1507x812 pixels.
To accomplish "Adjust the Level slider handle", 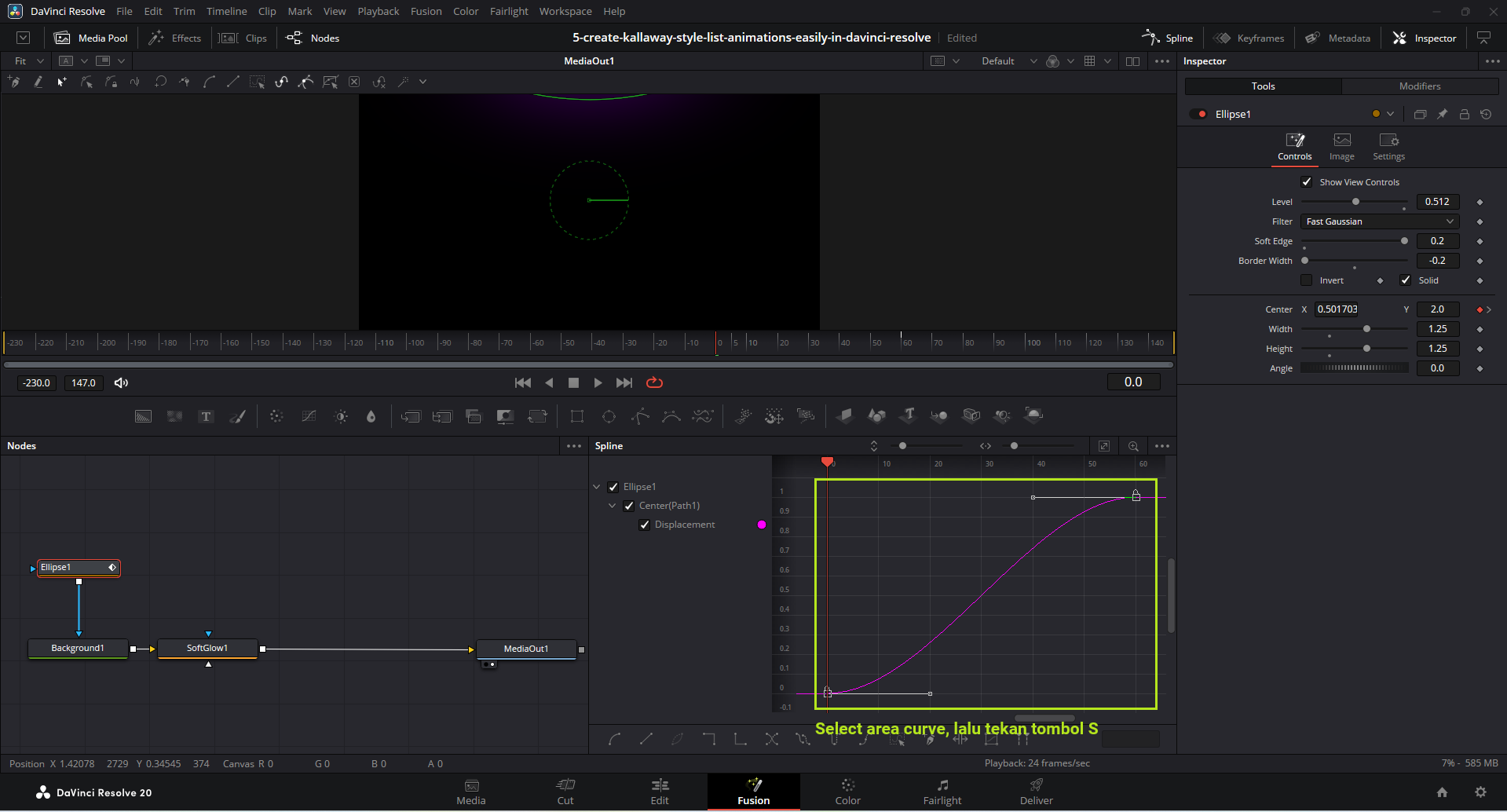I will [x=1355, y=202].
